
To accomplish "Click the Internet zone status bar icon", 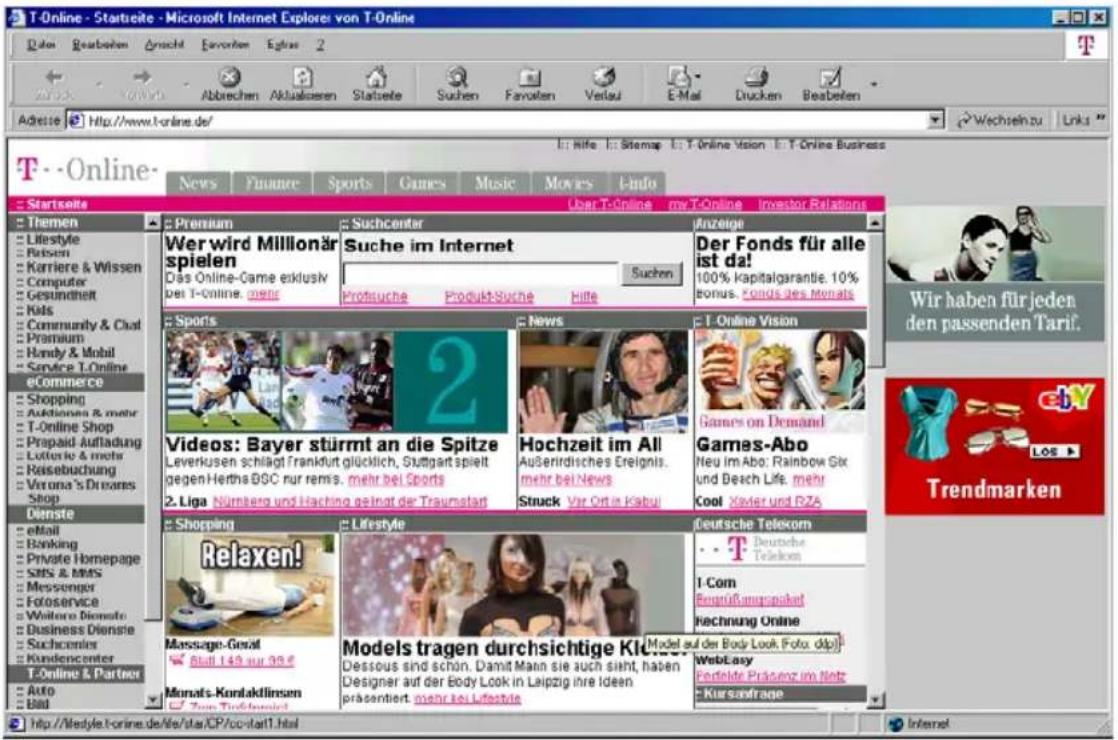I will point(896,724).
